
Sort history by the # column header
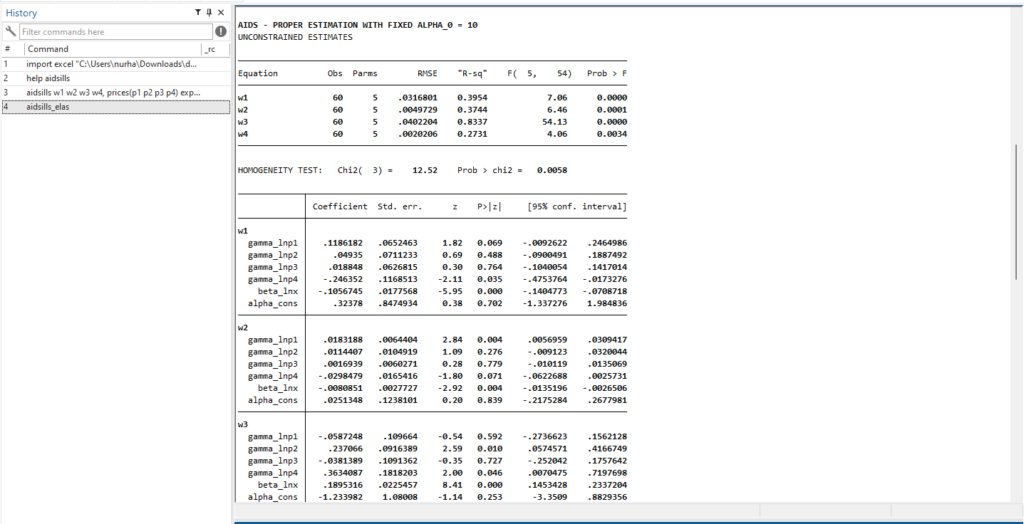pos(8,49)
